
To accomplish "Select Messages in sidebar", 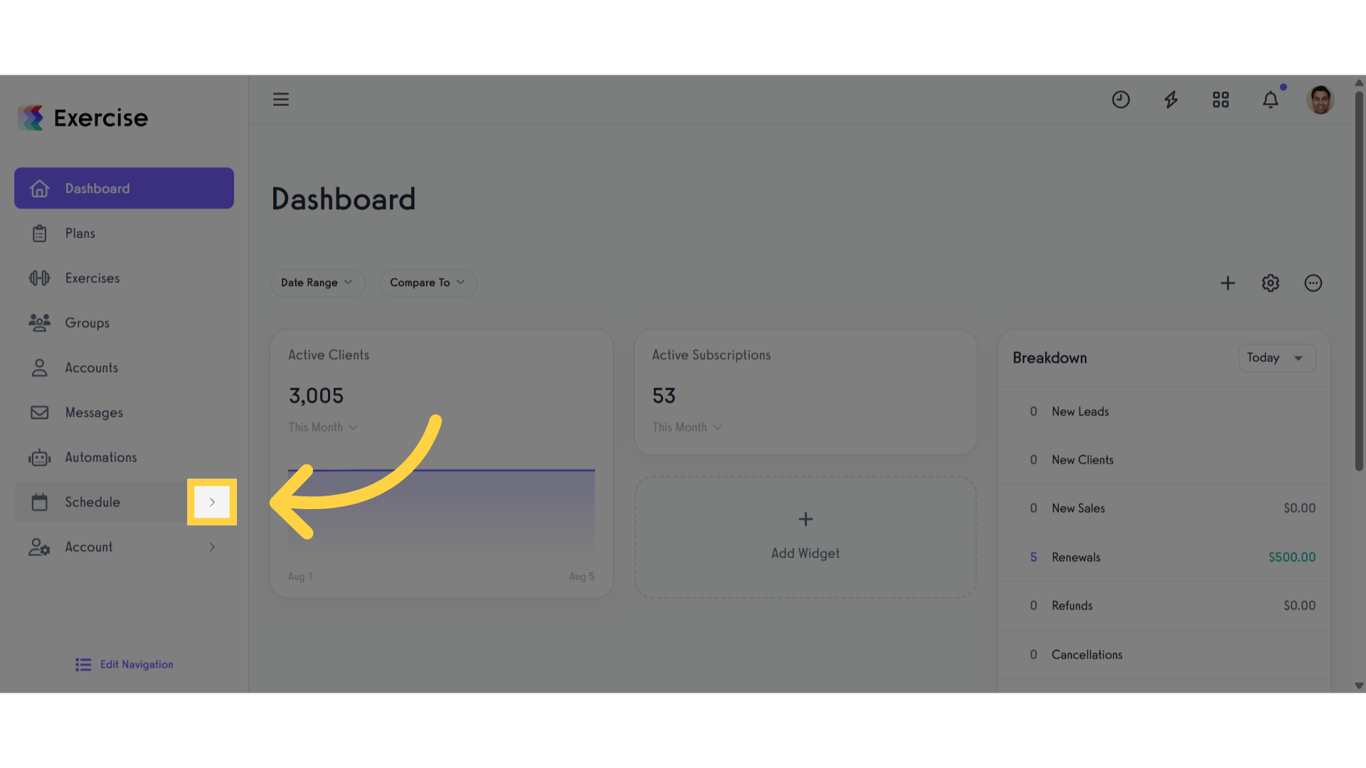I will coord(93,412).
